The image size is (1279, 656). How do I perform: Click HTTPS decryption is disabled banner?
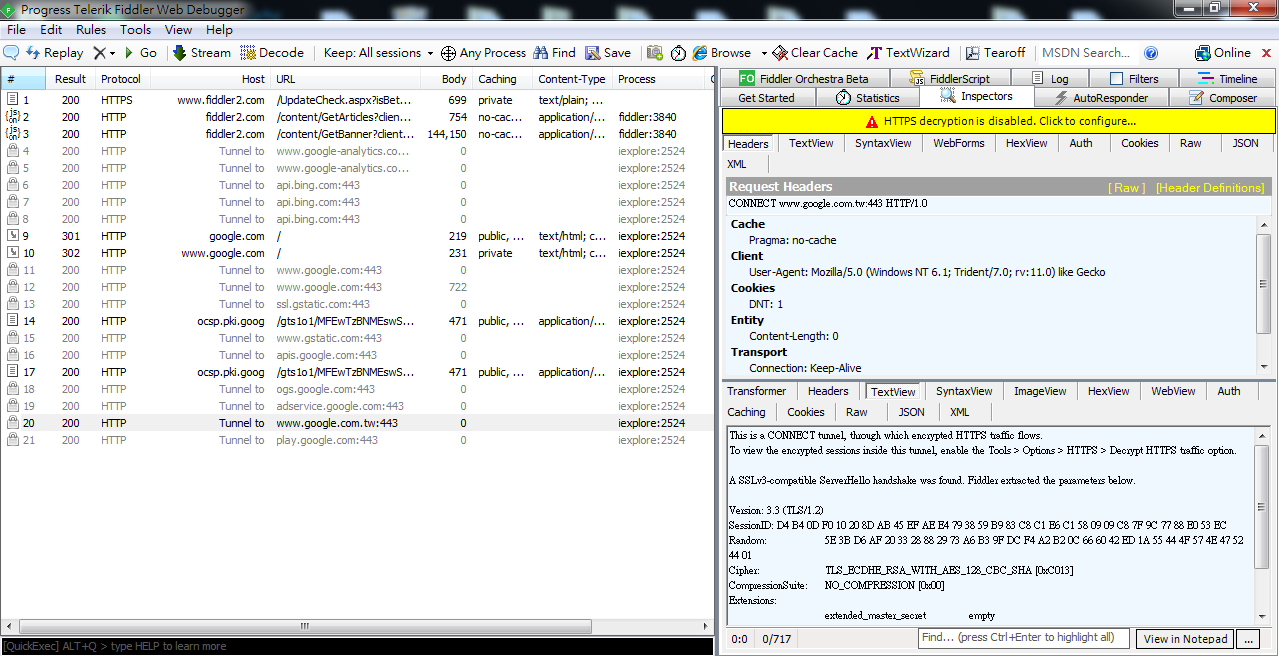(999, 121)
